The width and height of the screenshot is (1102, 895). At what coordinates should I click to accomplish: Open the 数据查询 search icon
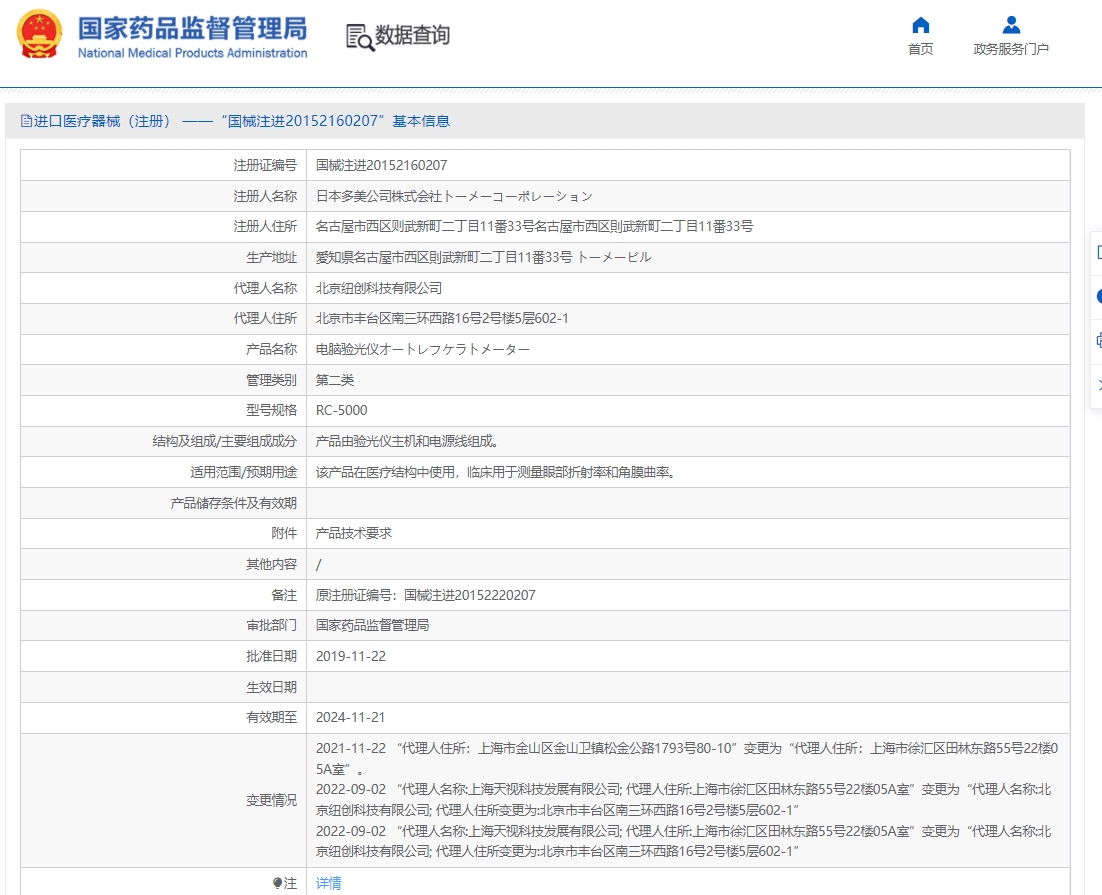pos(360,37)
